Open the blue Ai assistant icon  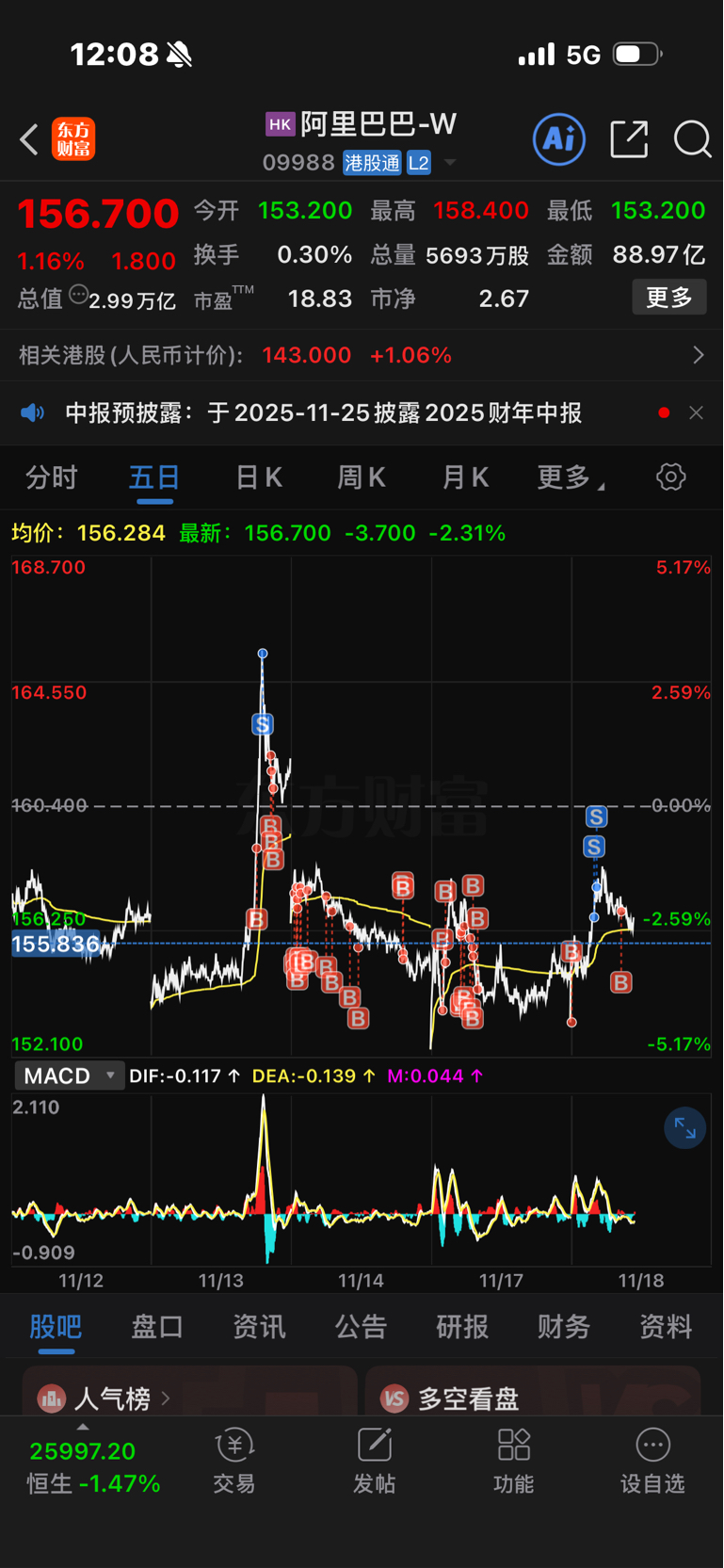click(559, 139)
